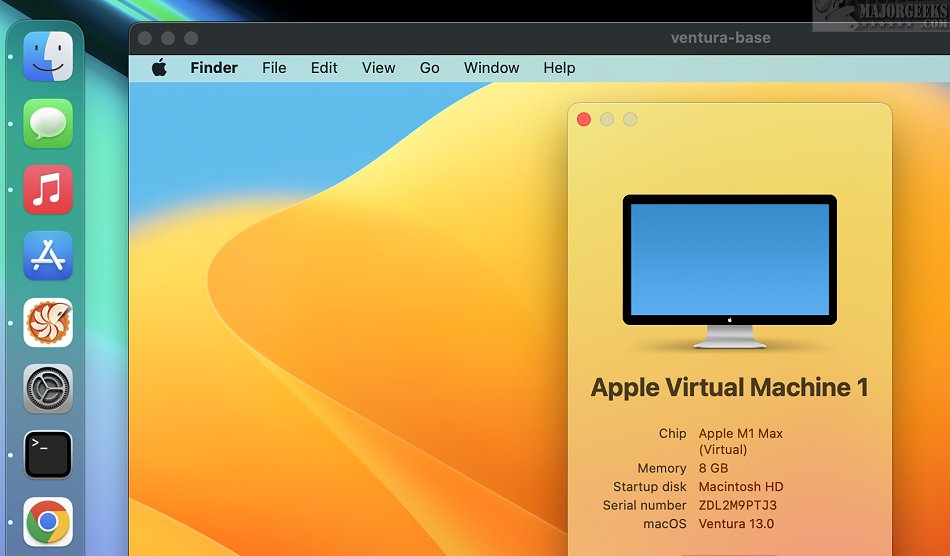Launch Terminal from the dock
The image size is (950, 556).
[48, 455]
